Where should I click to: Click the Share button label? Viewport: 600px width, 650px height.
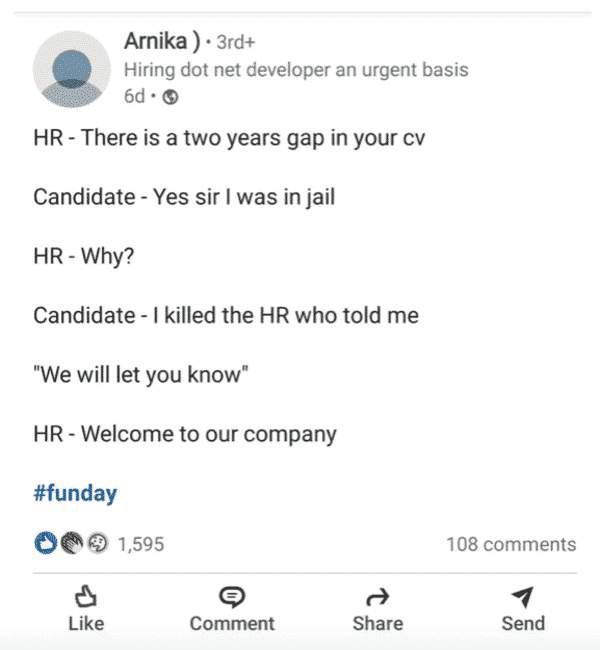pyautogui.click(x=378, y=623)
